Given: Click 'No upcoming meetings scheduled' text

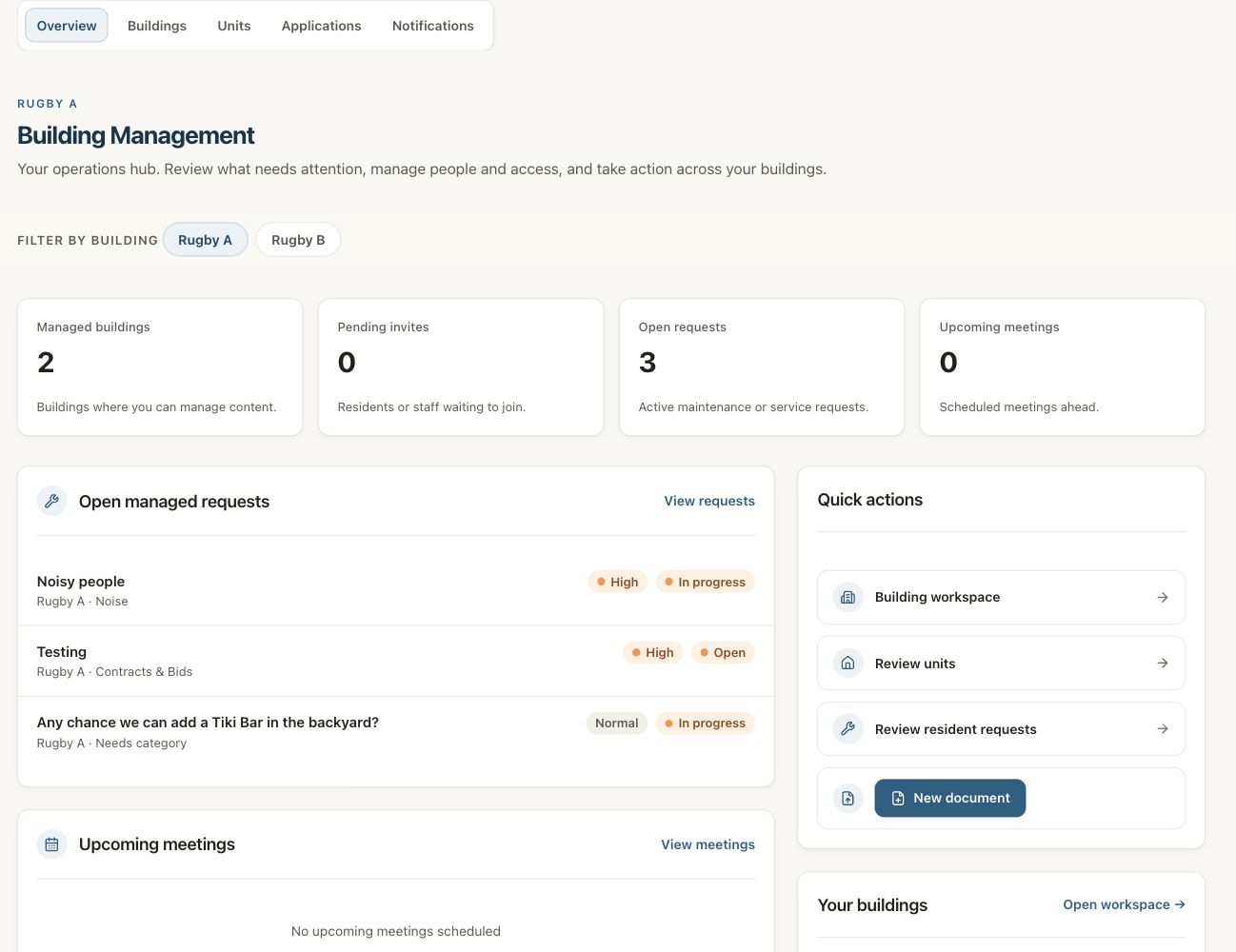Looking at the screenshot, I should click(396, 931).
